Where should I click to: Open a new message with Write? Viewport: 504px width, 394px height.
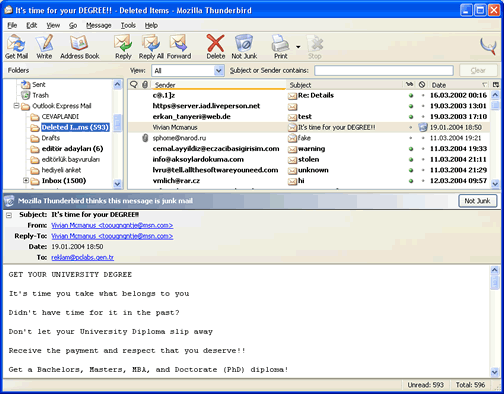(44, 47)
